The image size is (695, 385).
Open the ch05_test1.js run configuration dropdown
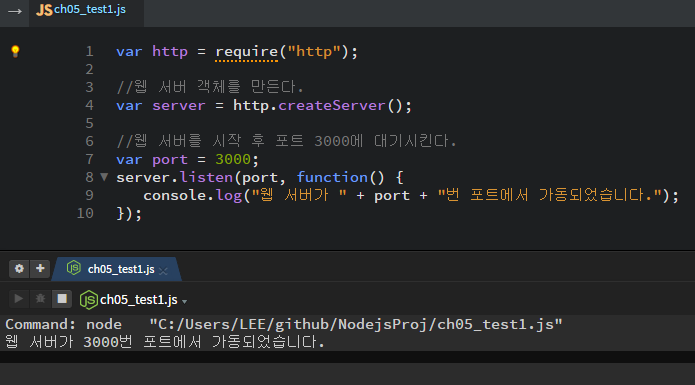185,301
